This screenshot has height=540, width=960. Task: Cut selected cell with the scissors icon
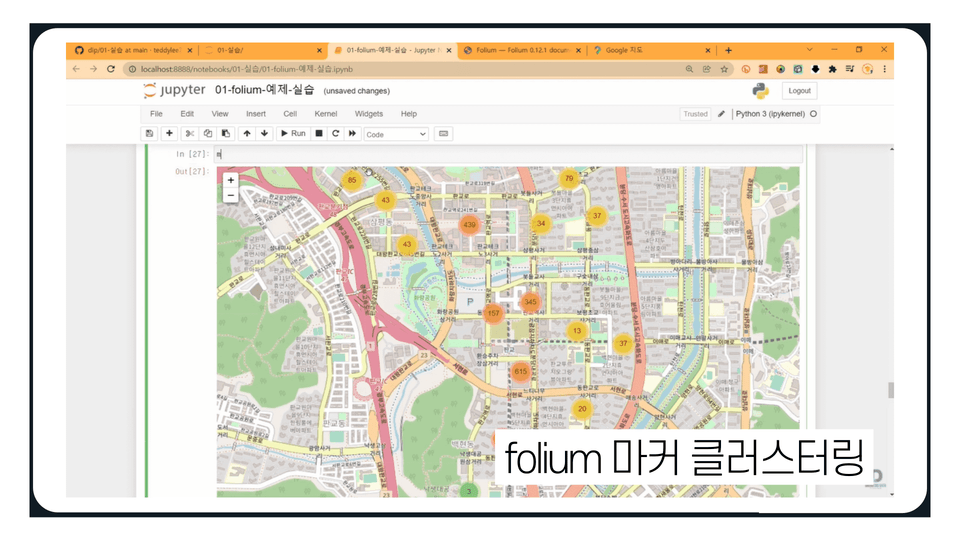(x=190, y=133)
